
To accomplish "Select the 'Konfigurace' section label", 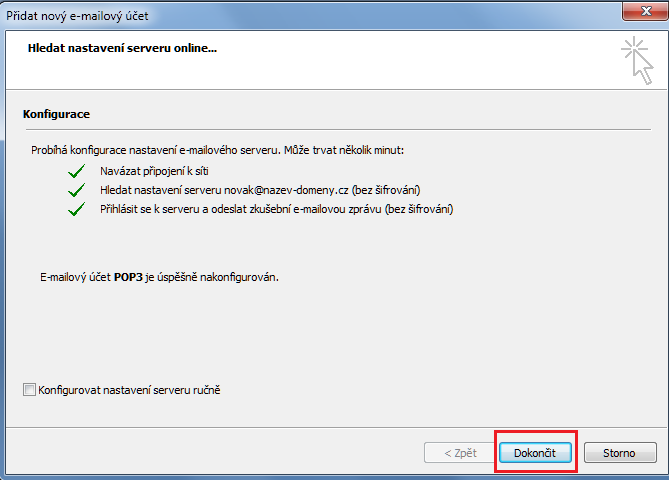I will tap(56, 115).
